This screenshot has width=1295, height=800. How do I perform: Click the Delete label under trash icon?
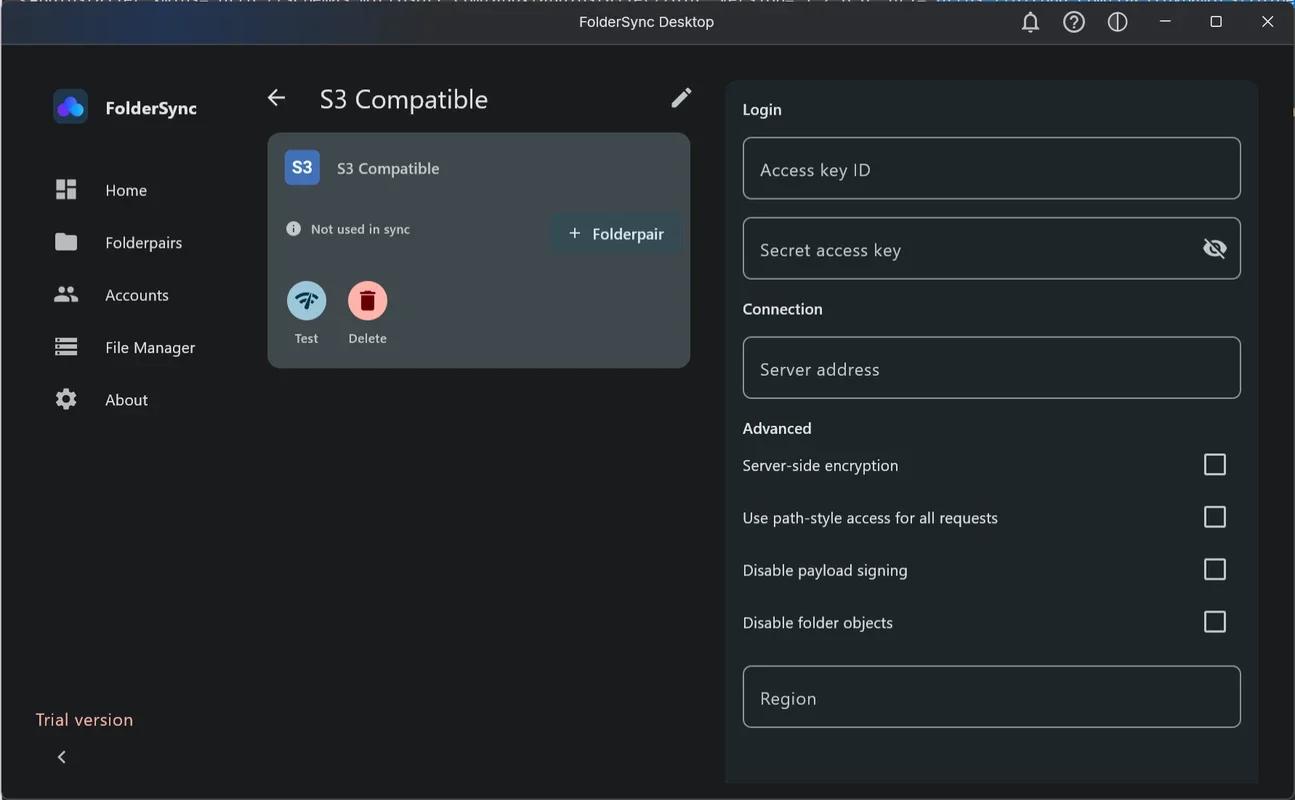(367, 339)
